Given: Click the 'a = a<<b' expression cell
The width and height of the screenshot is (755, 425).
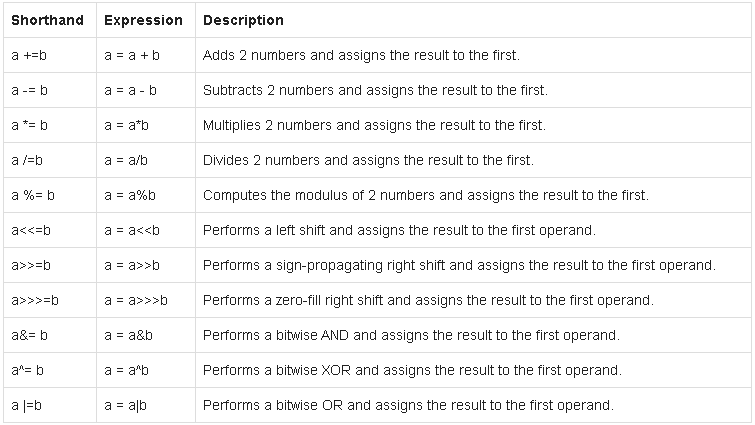Looking at the screenshot, I should point(131,230).
